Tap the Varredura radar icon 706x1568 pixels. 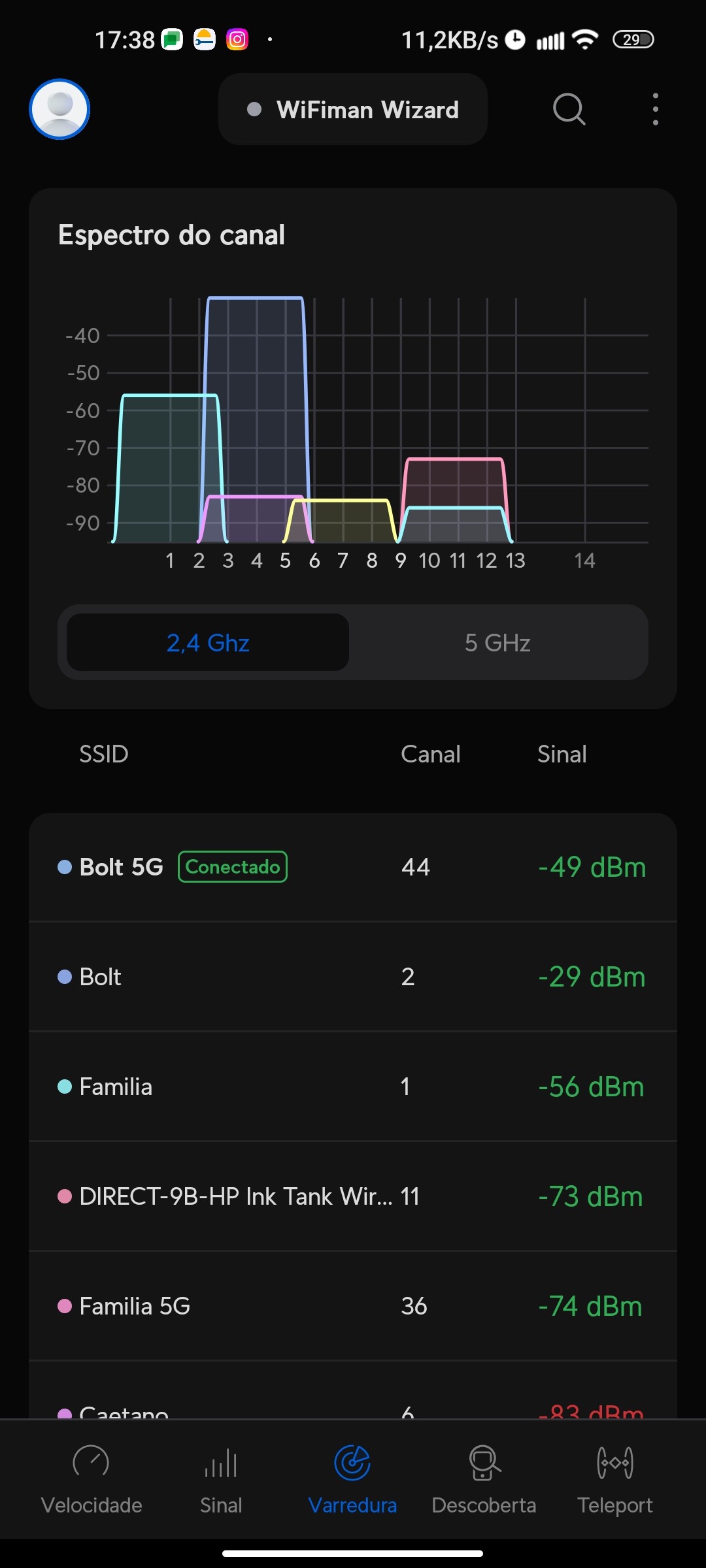352,1463
